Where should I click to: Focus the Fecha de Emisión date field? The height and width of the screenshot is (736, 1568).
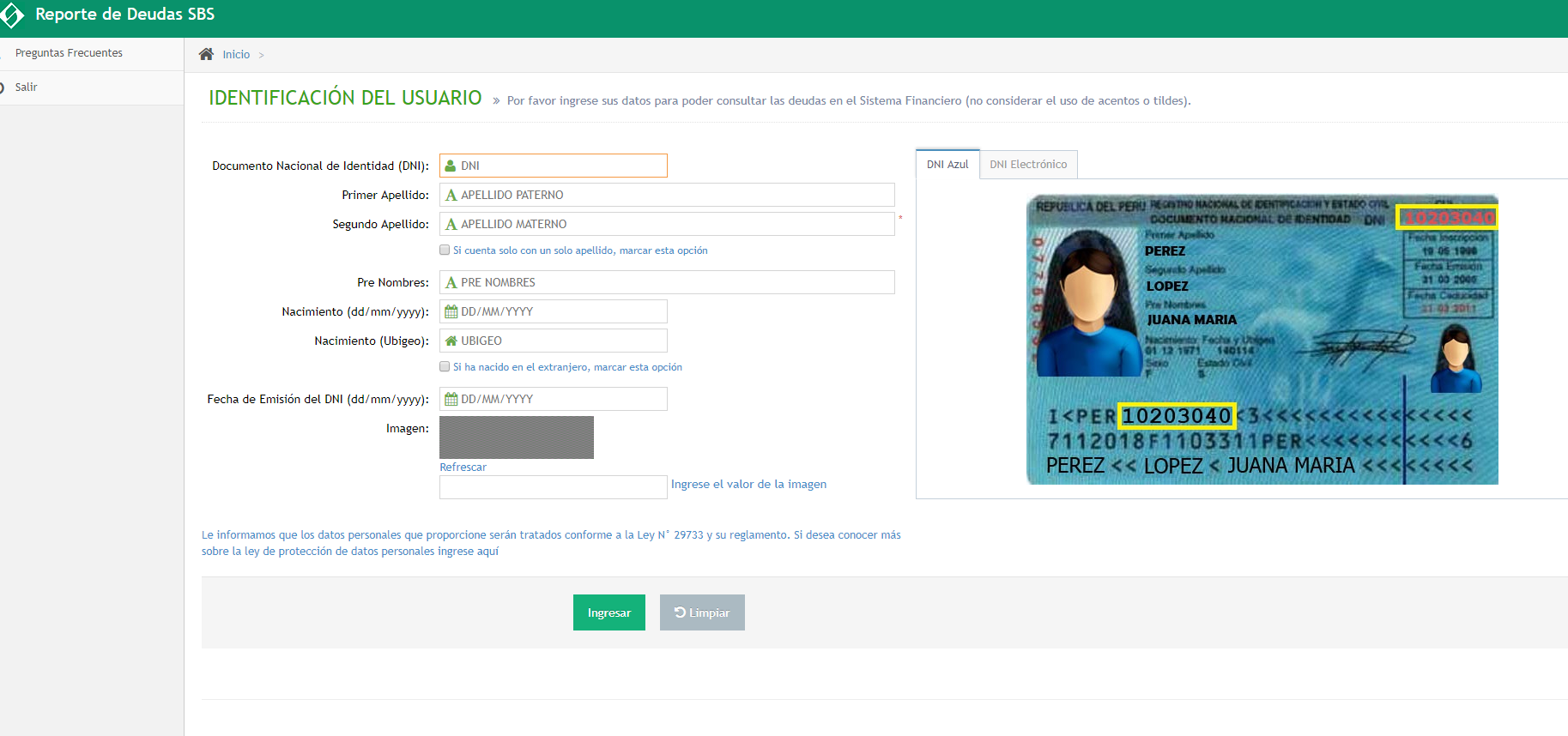(554, 399)
